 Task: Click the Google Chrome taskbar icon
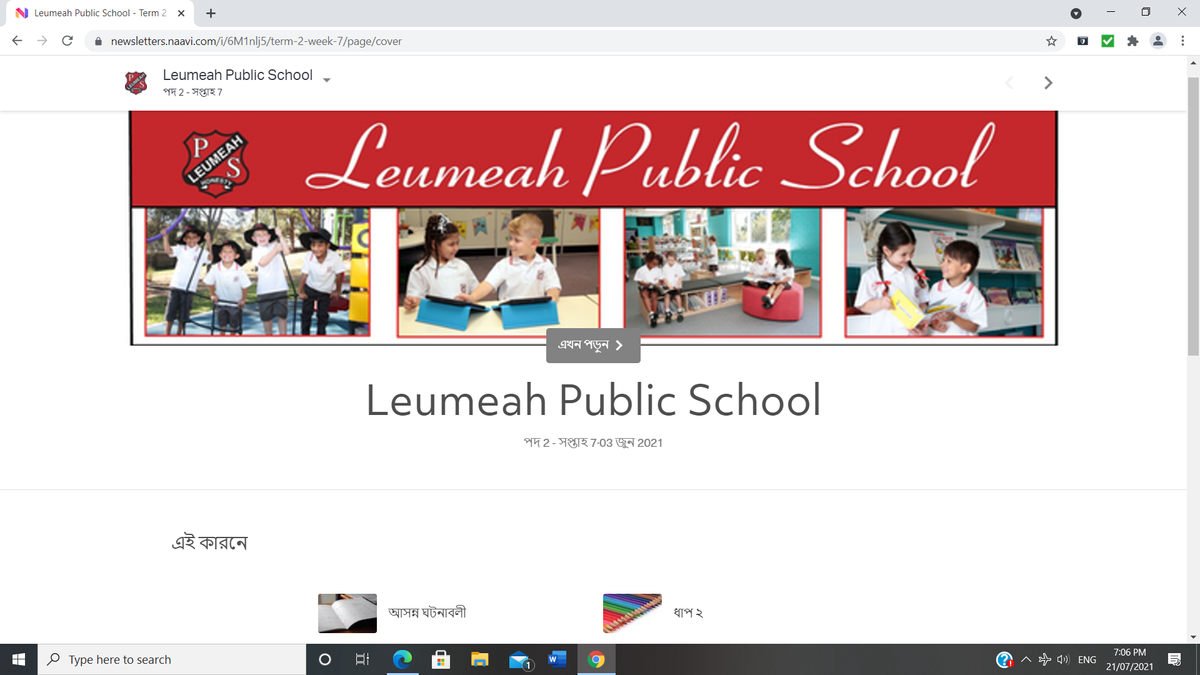point(596,659)
